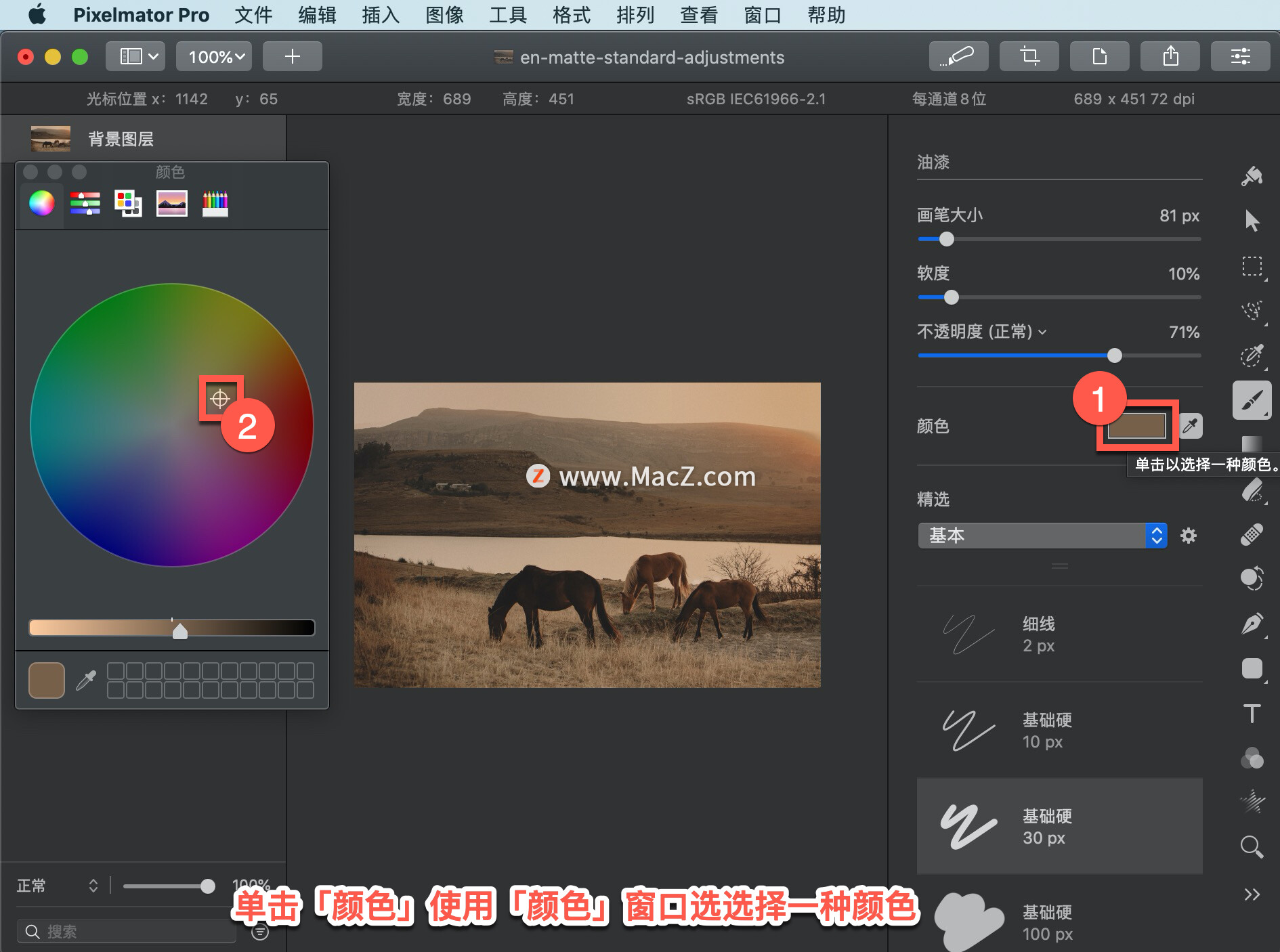Open the 基本 brush collection dropdown
This screenshot has height=952, width=1280.
pos(1042,536)
